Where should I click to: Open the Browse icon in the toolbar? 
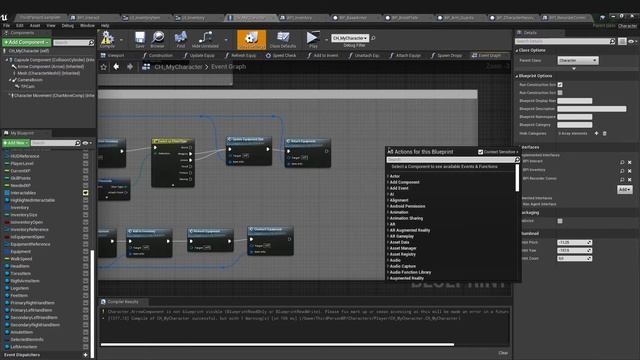(158, 38)
